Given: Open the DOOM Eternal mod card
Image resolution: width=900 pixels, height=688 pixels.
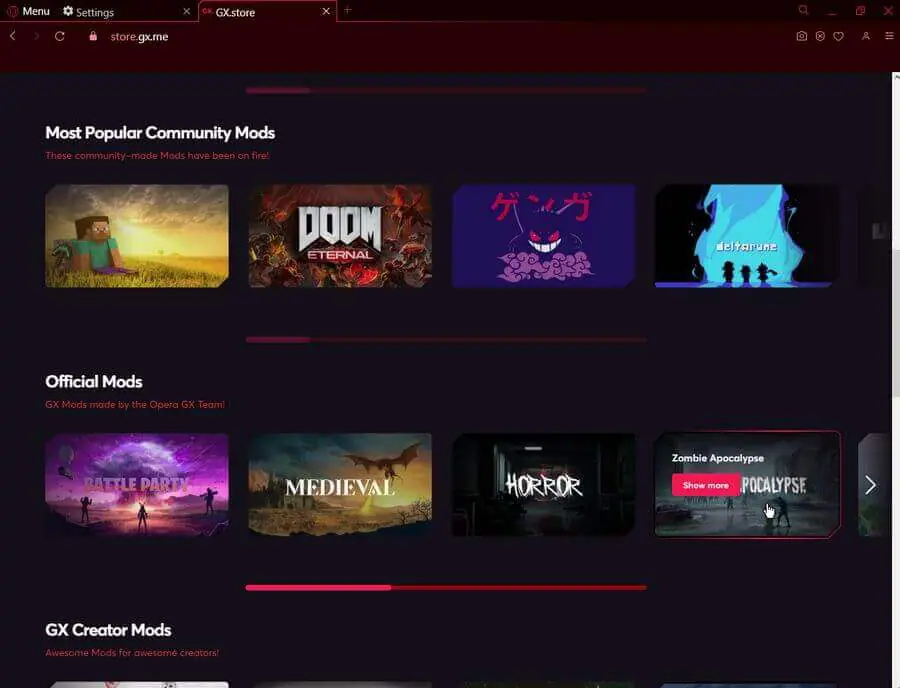Looking at the screenshot, I should coord(340,236).
